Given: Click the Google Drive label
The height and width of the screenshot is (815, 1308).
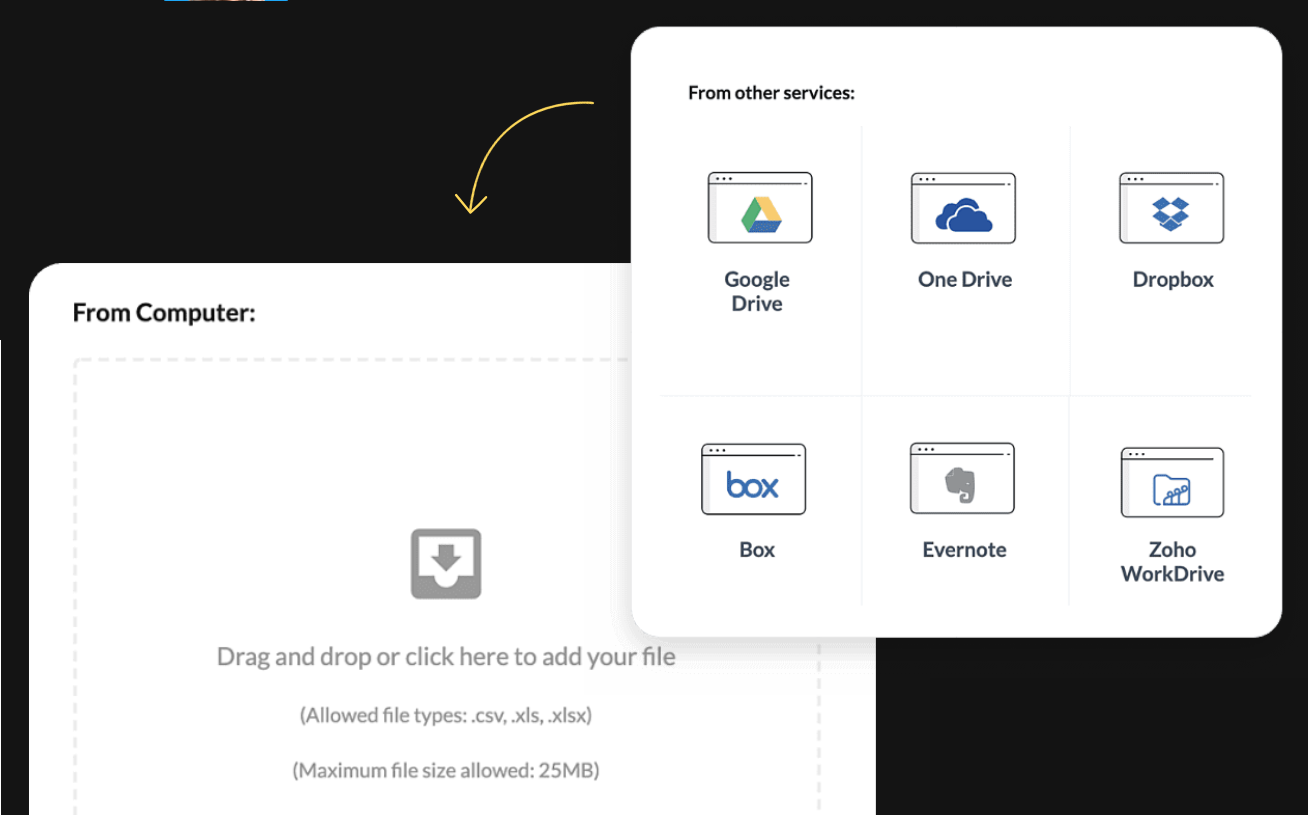Looking at the screenshot, I should 757,292.
